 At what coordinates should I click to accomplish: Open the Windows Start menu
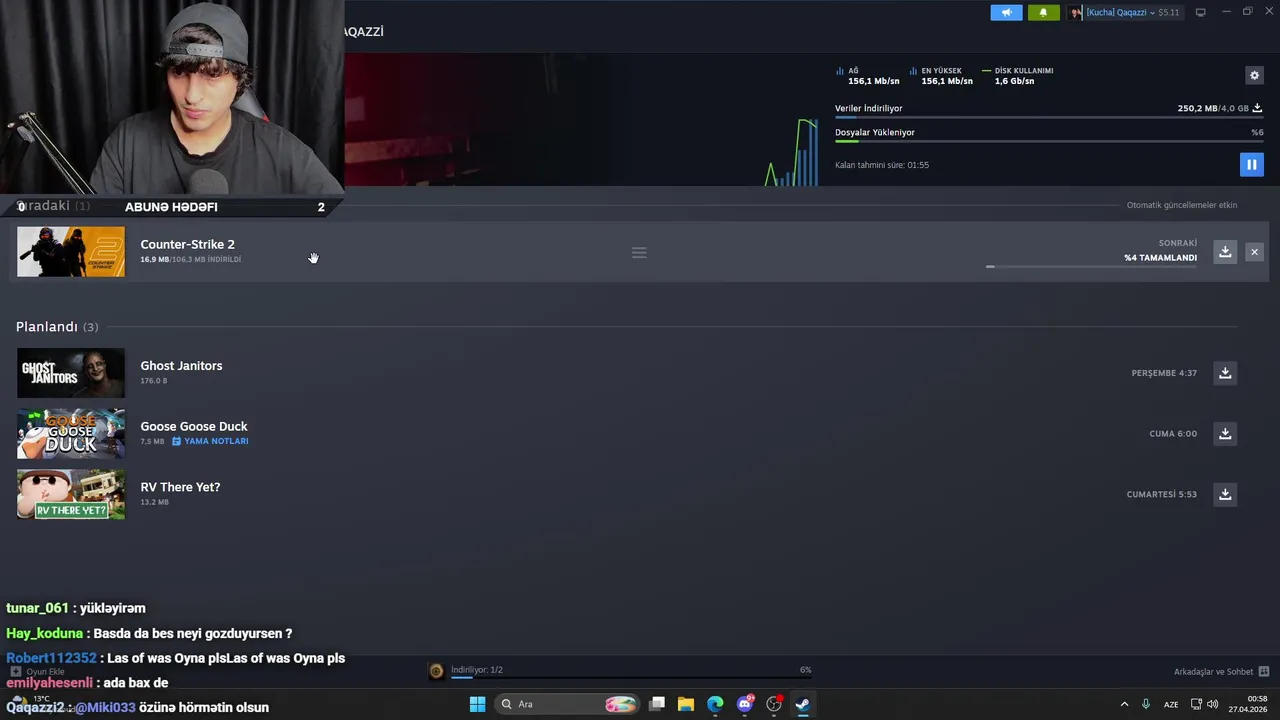point(477,704)
